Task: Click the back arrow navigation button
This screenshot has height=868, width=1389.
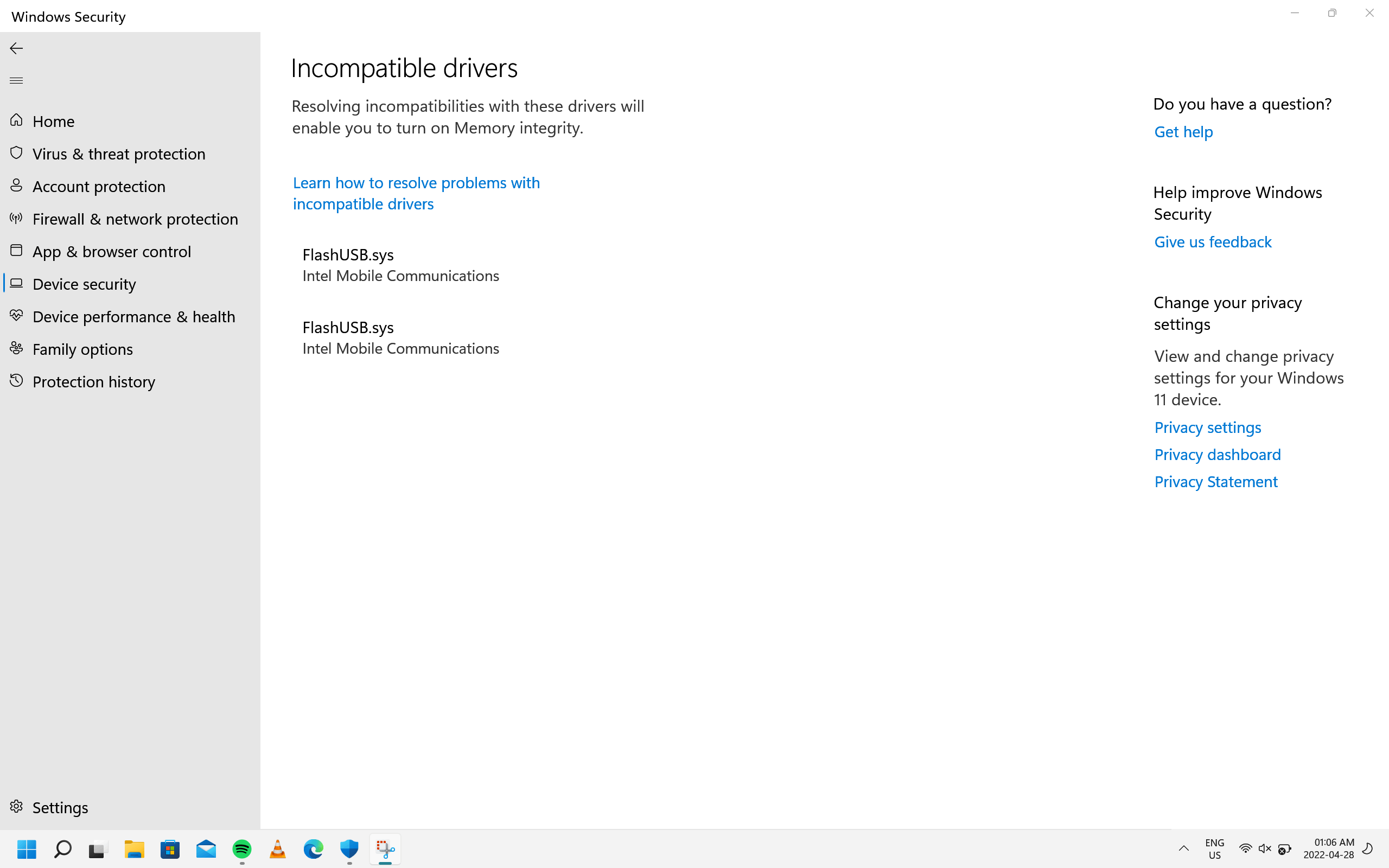Action: pos(16,48)
